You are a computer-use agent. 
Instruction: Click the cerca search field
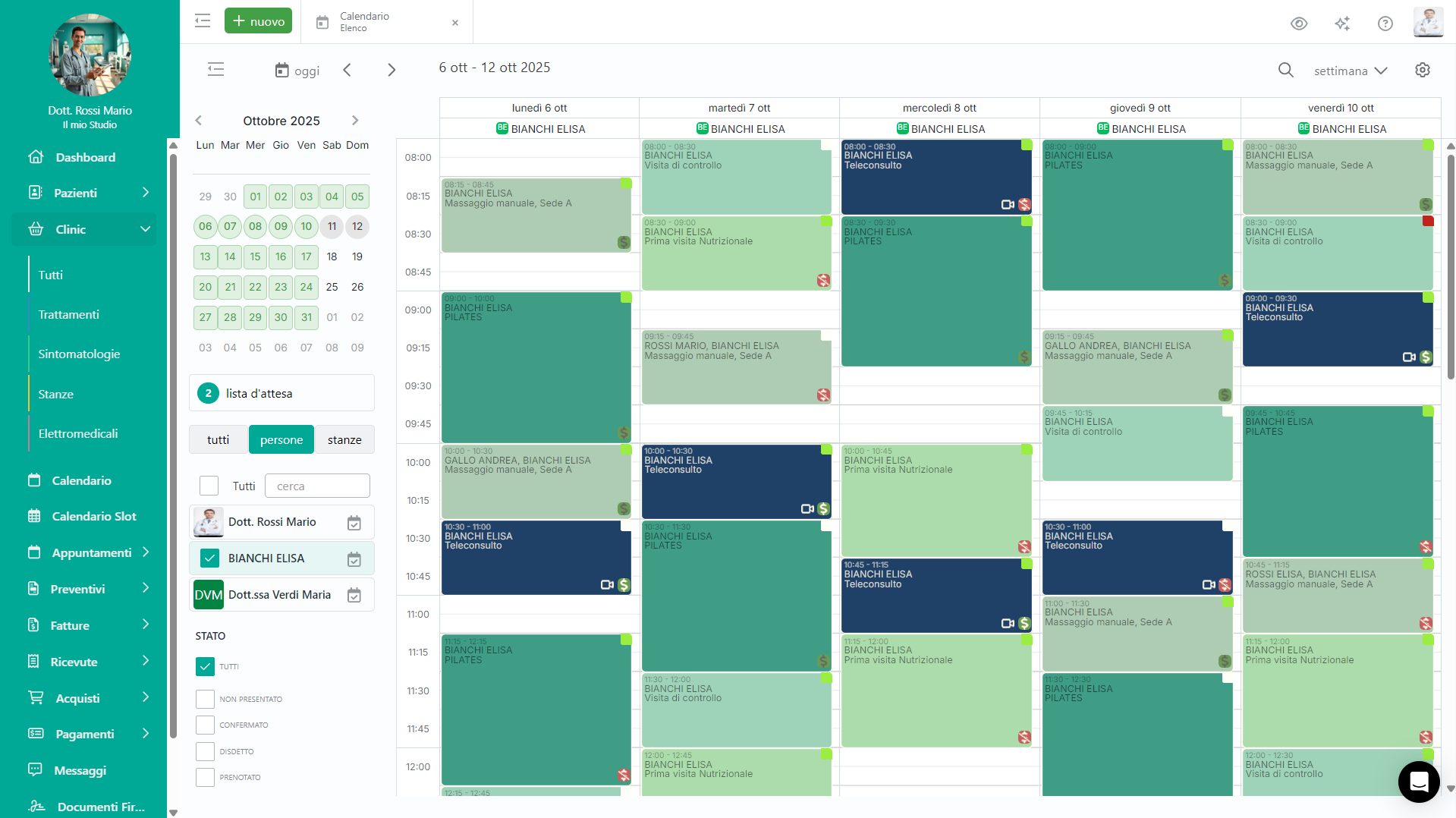point(317,486)
